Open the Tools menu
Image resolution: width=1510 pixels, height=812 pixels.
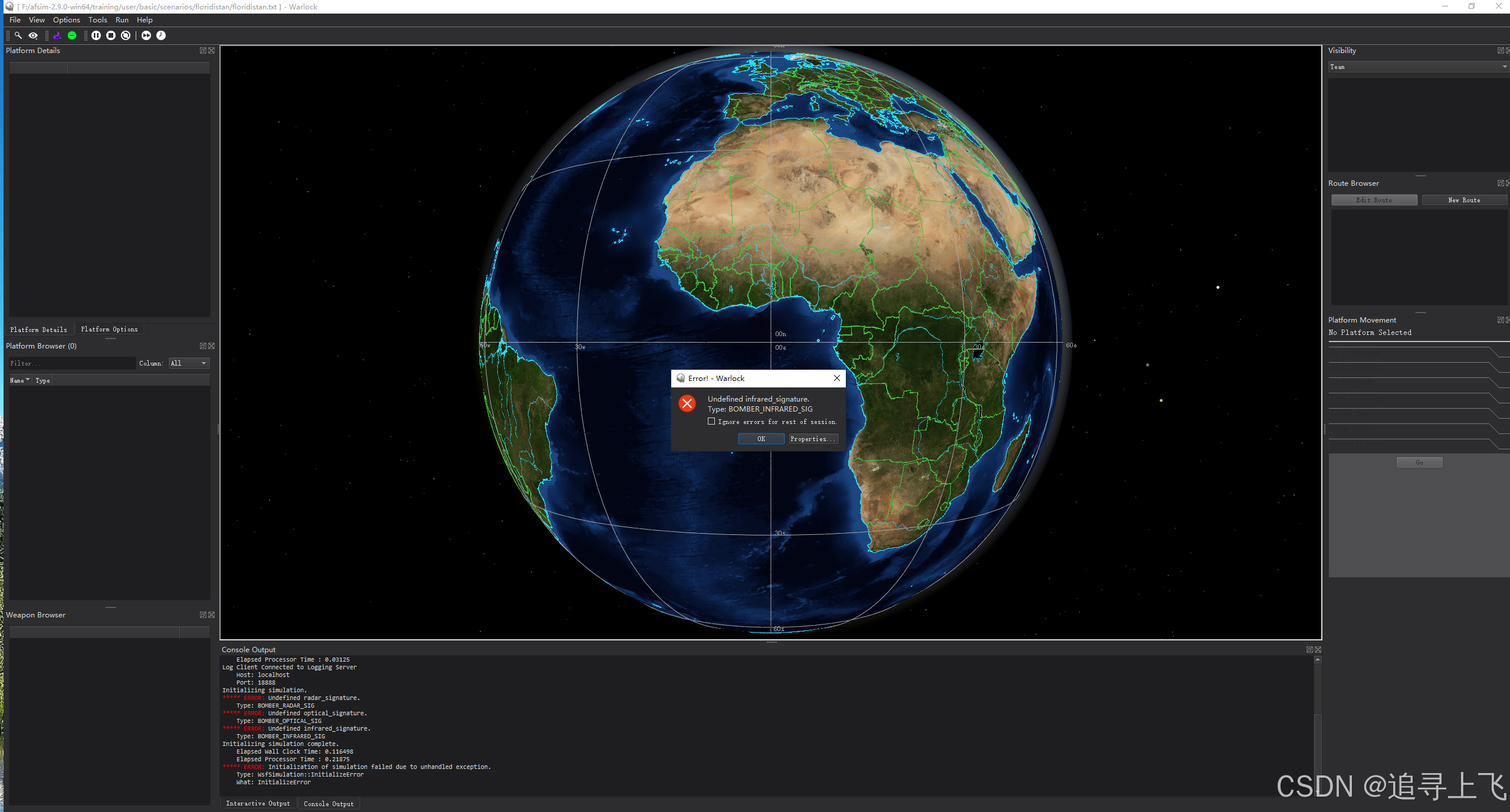coord(97,20)
